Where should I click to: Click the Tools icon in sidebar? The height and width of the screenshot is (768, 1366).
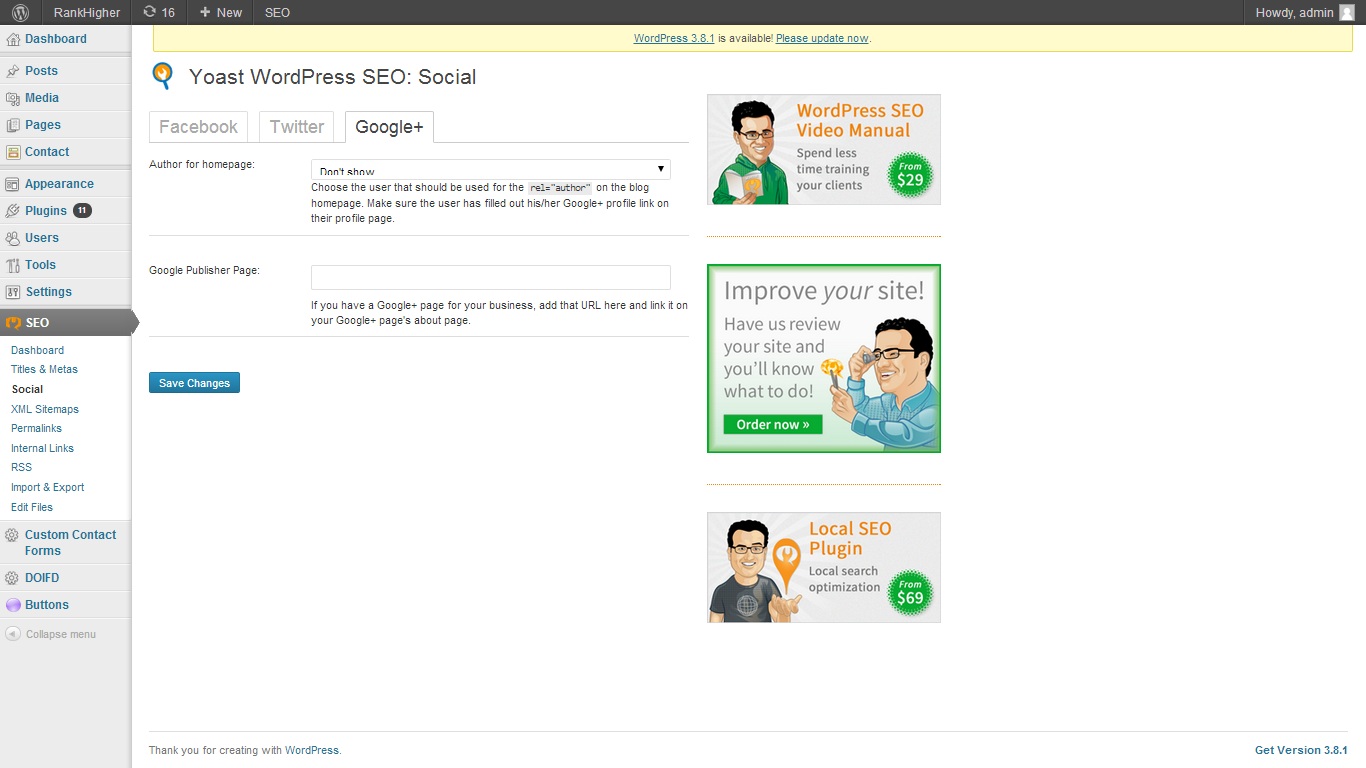pos(13,265)
